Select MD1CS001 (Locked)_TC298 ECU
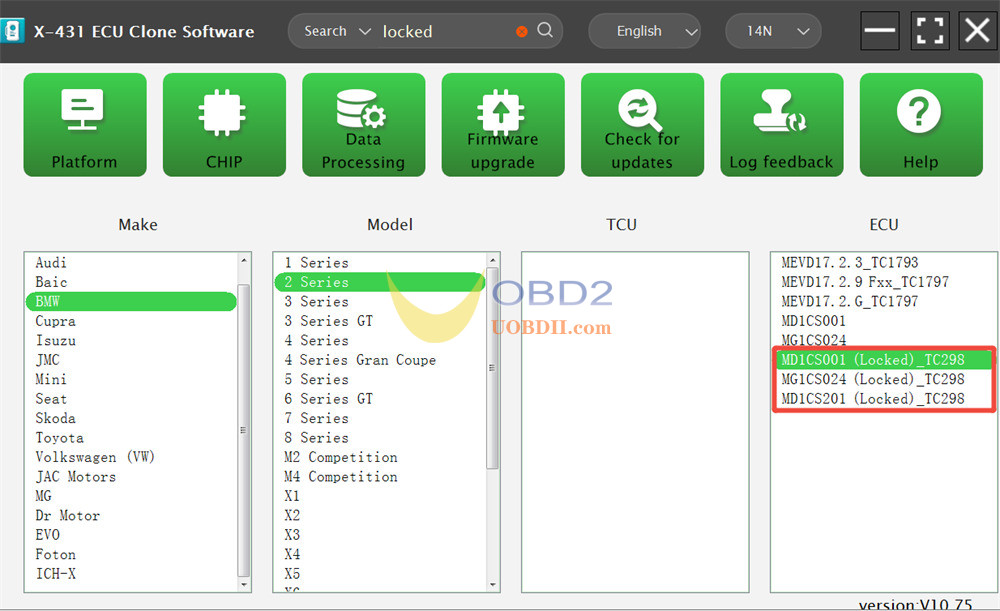The height and width of the screenshot is (611, 1000). (883, 360)
